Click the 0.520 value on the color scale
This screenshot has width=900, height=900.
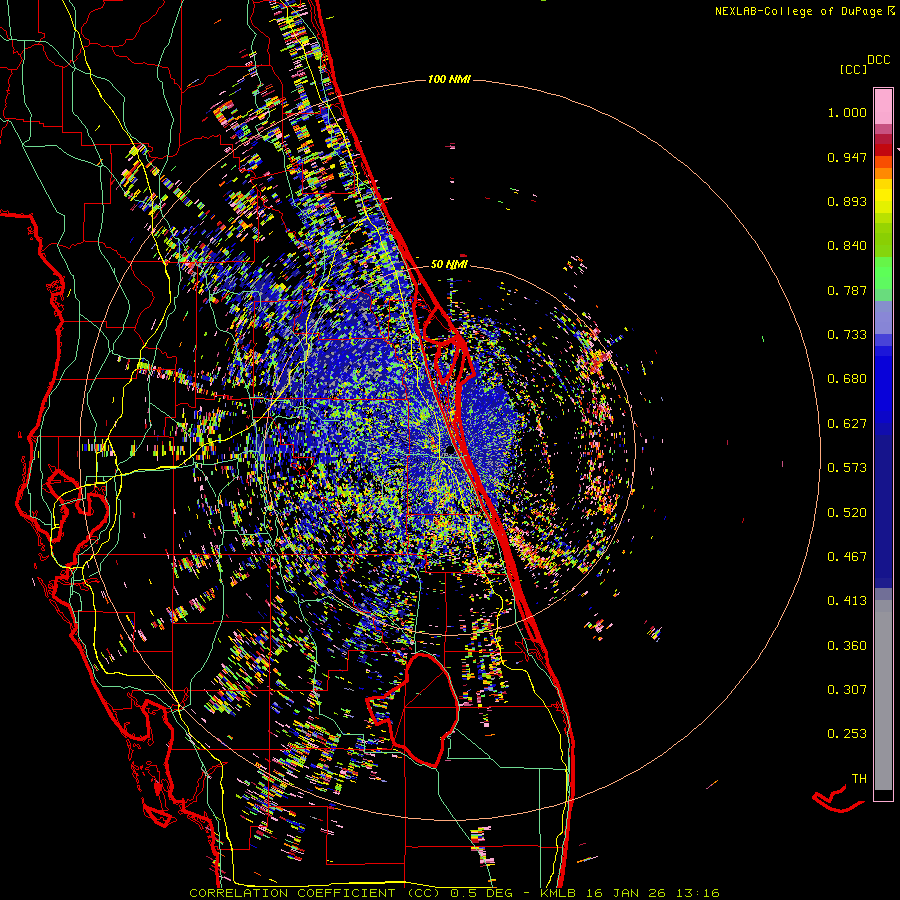click(x=847, y=513)
